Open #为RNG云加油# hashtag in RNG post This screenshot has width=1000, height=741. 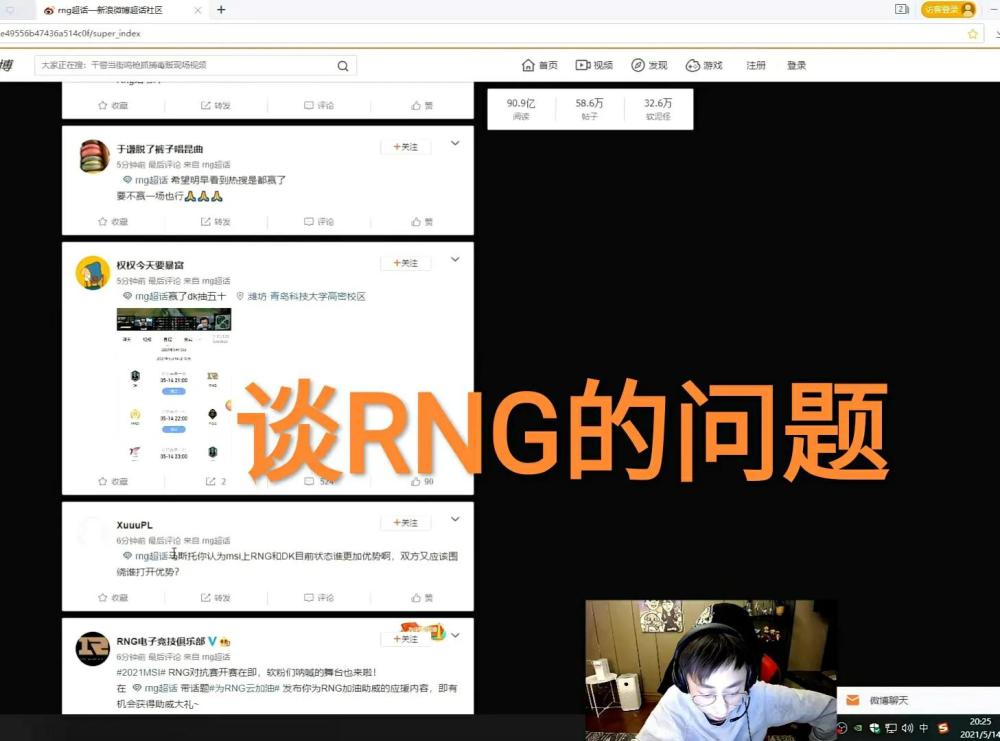pos(245,688)
